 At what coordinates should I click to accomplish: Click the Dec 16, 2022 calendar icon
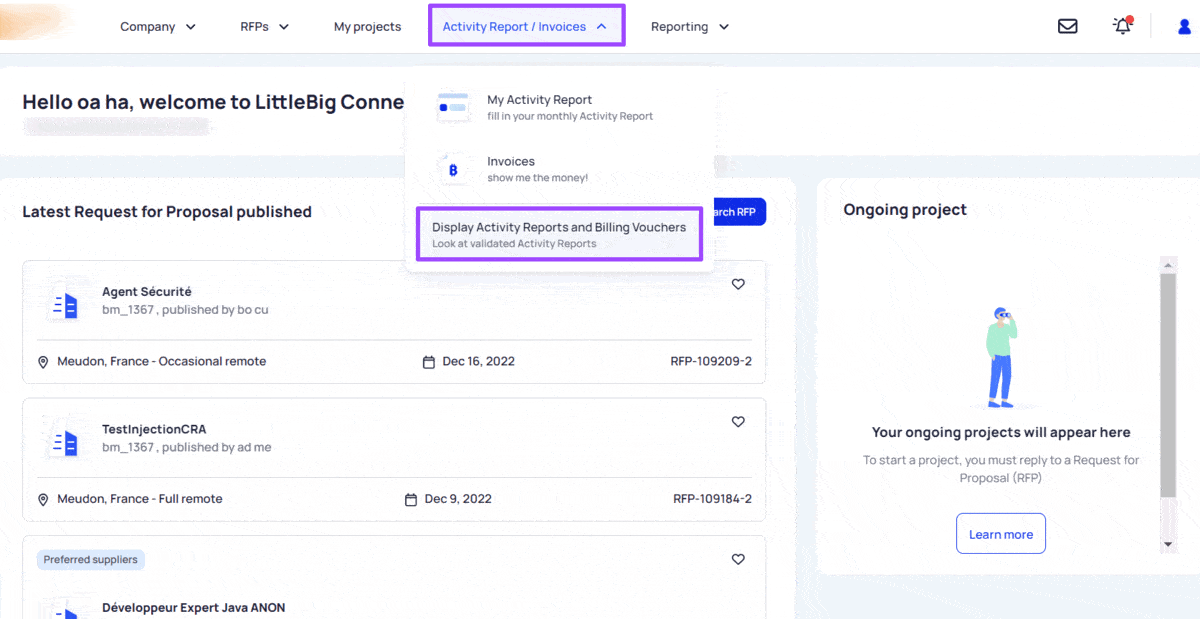(429, 362)
